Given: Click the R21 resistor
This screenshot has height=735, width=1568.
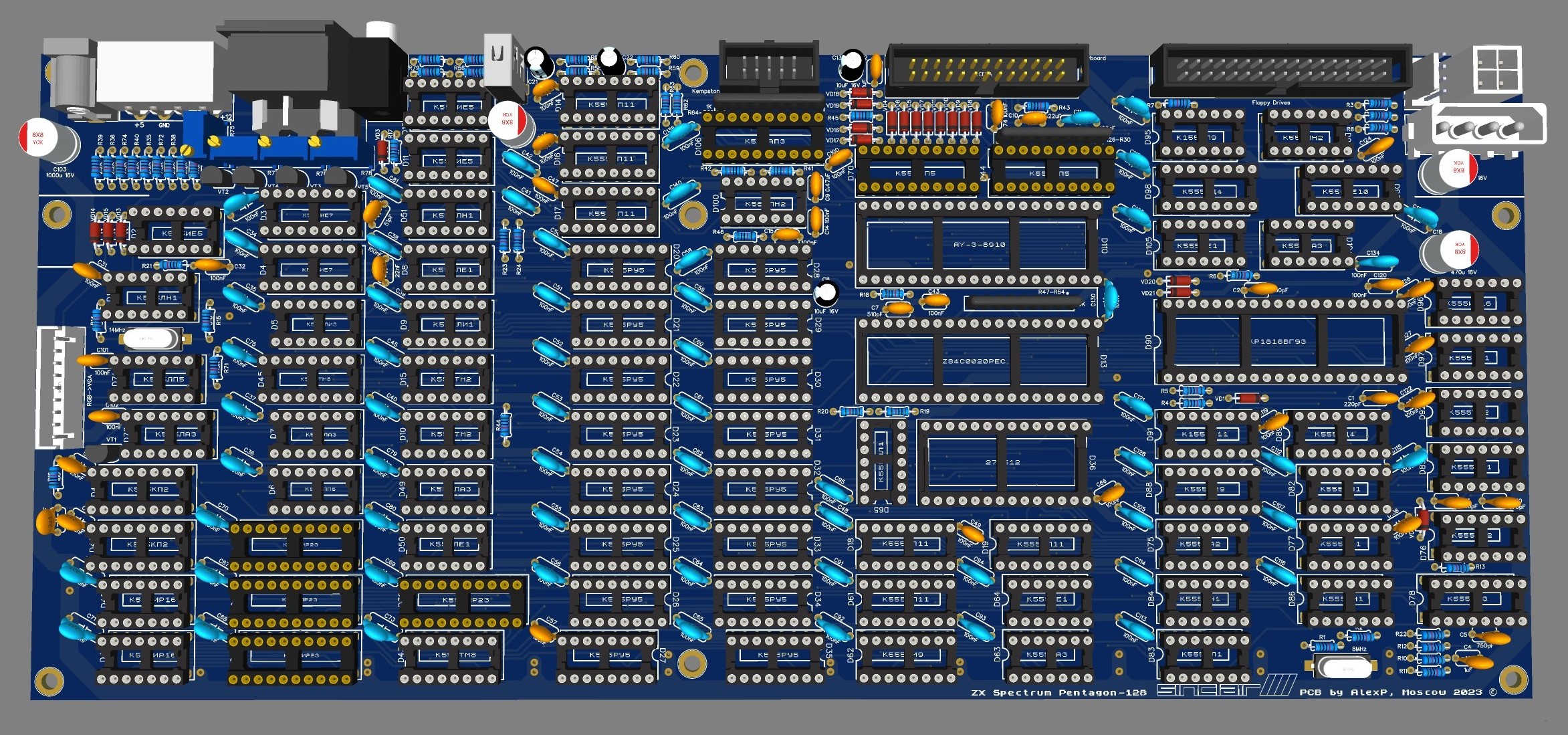Looking at the screenshot, I should tap(172, 266).
